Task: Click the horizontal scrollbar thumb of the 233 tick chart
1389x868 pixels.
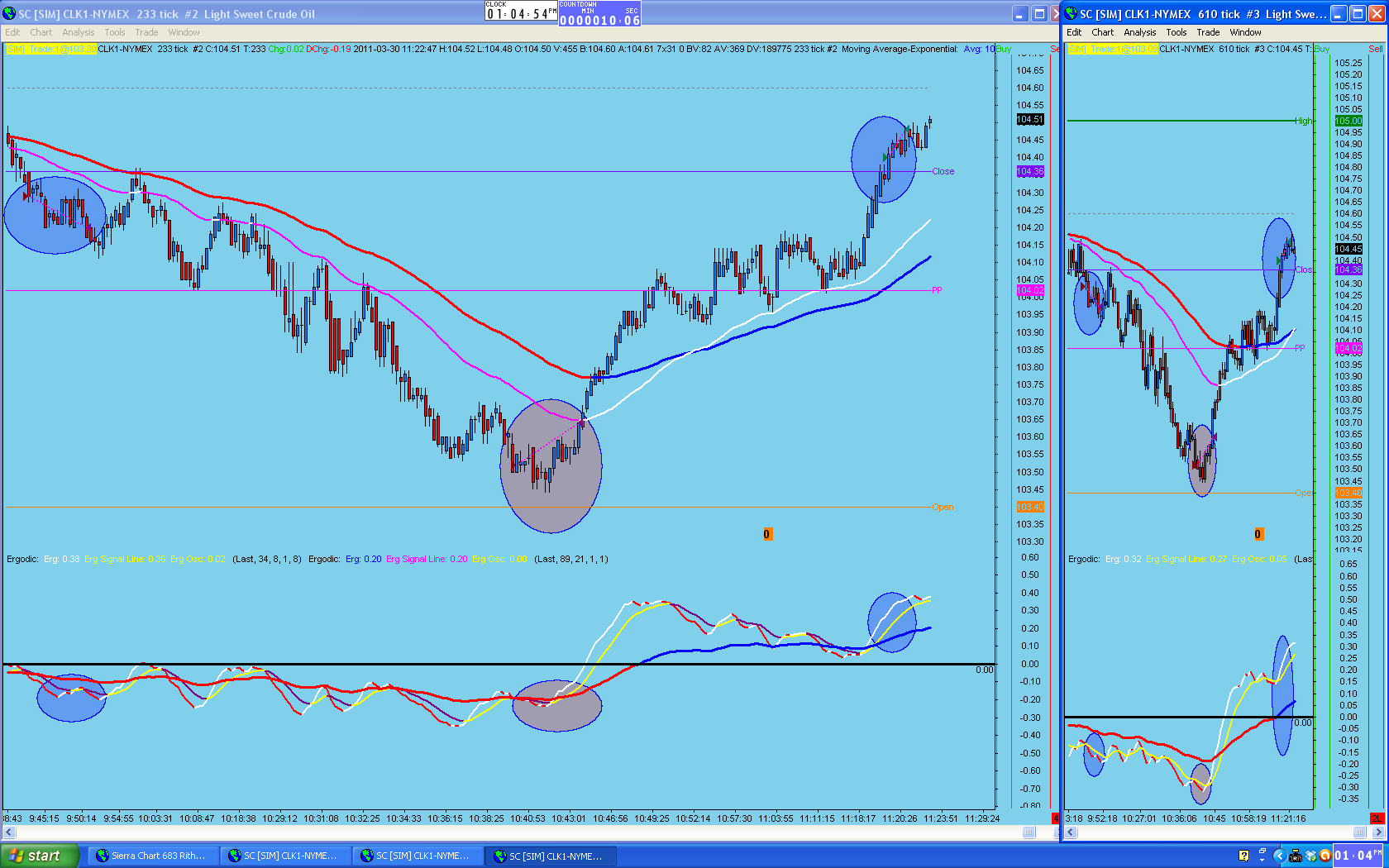Action: 1029,832
